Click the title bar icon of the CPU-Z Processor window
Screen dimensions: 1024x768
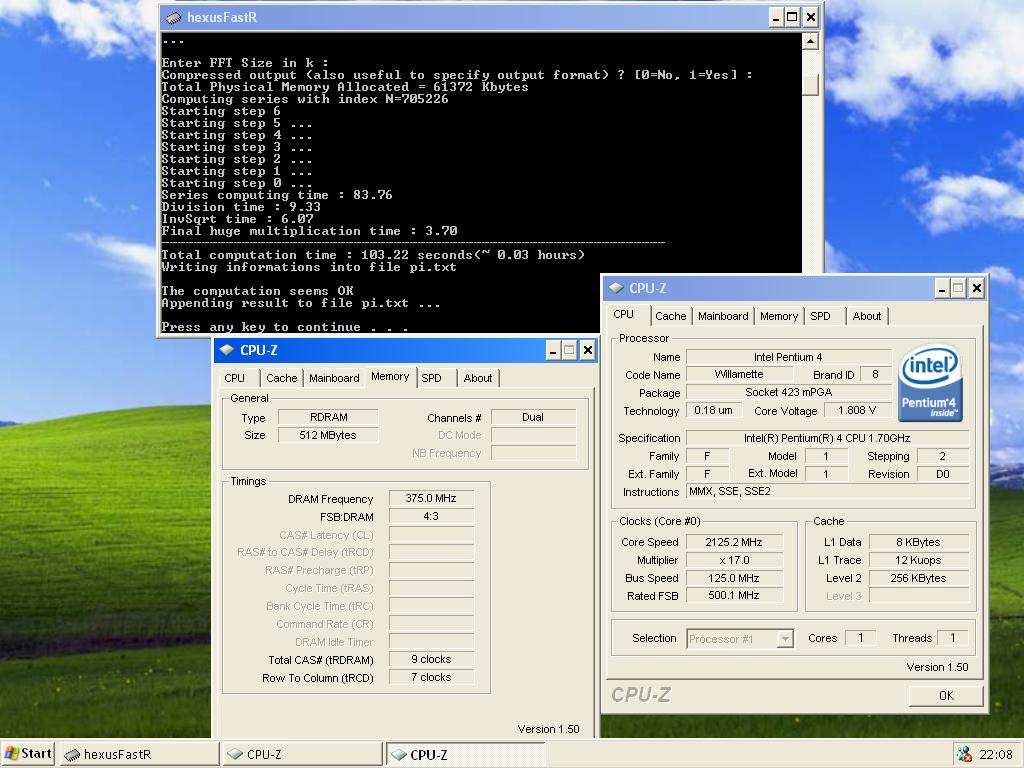coord(616,288)
